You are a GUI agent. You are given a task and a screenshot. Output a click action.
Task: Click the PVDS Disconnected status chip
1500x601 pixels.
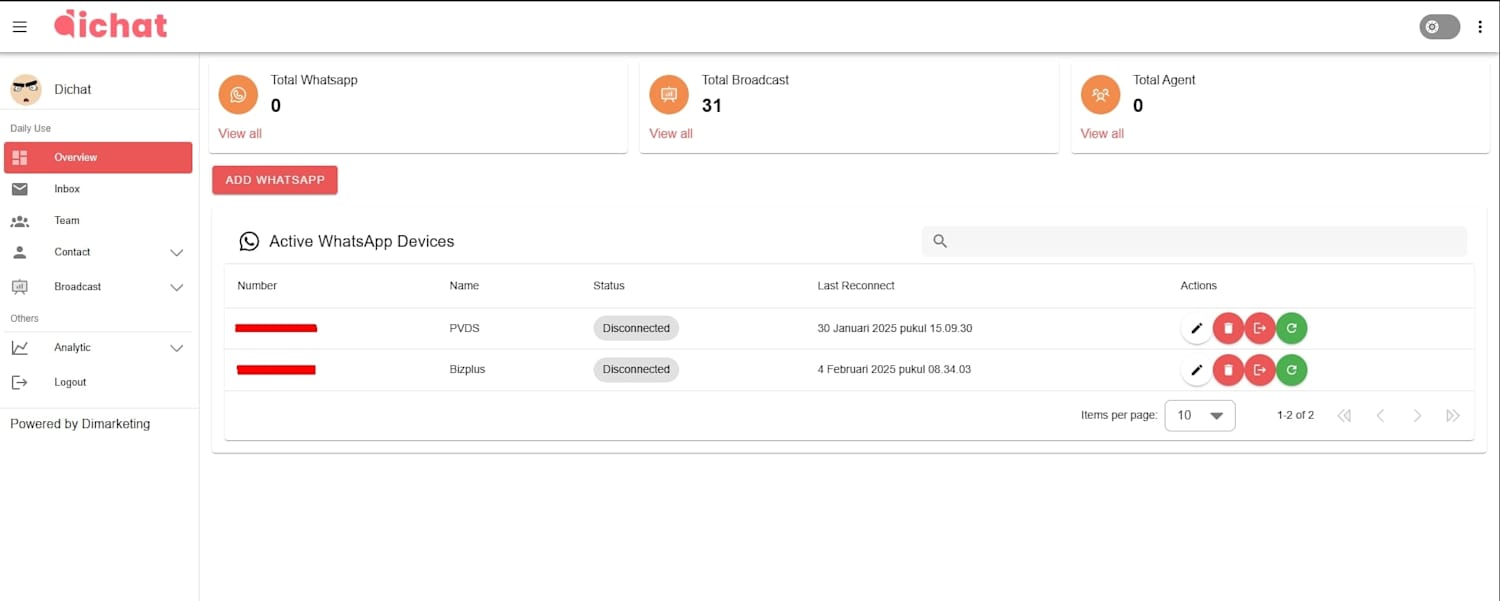tap(636, 328)
